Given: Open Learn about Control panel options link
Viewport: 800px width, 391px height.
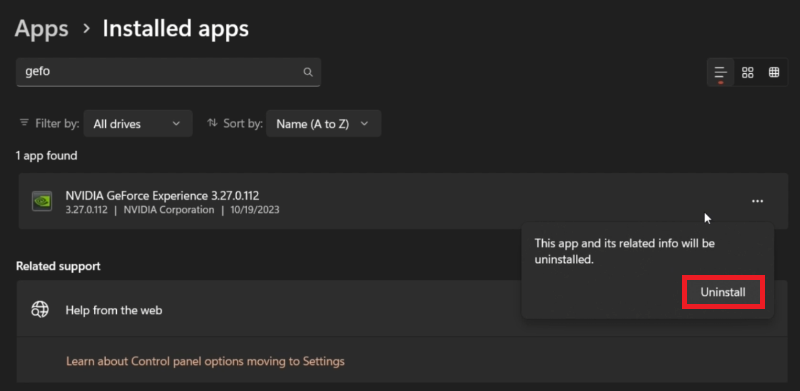Looking at the screenshot, I should (205, 361).
